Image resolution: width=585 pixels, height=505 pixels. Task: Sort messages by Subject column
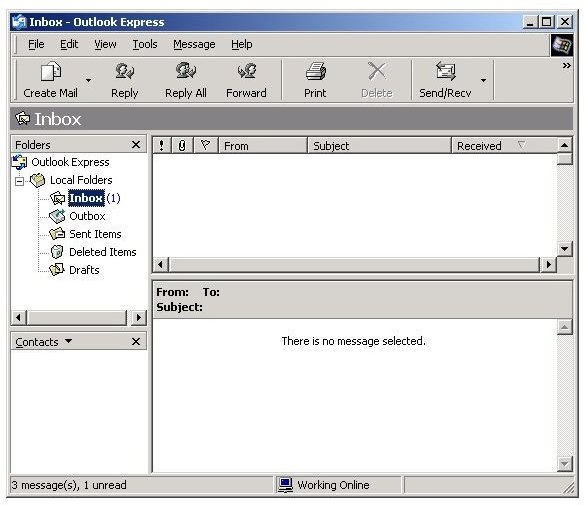tap(379, 145)
